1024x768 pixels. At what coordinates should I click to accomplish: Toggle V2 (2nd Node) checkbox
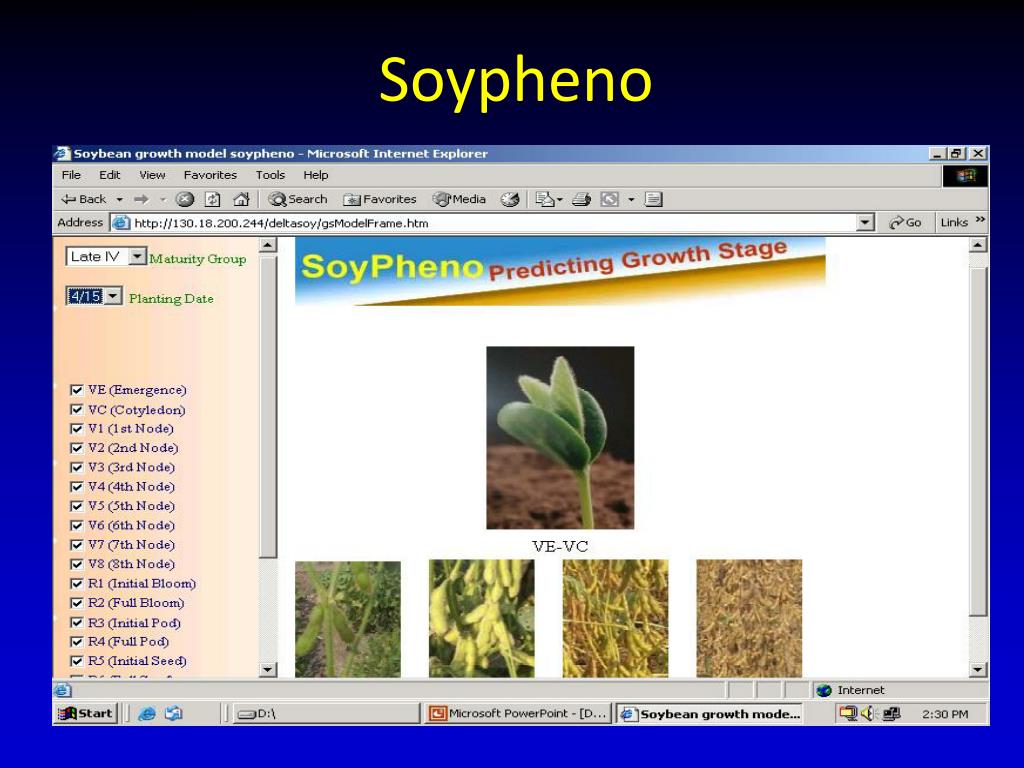point(76,449)
